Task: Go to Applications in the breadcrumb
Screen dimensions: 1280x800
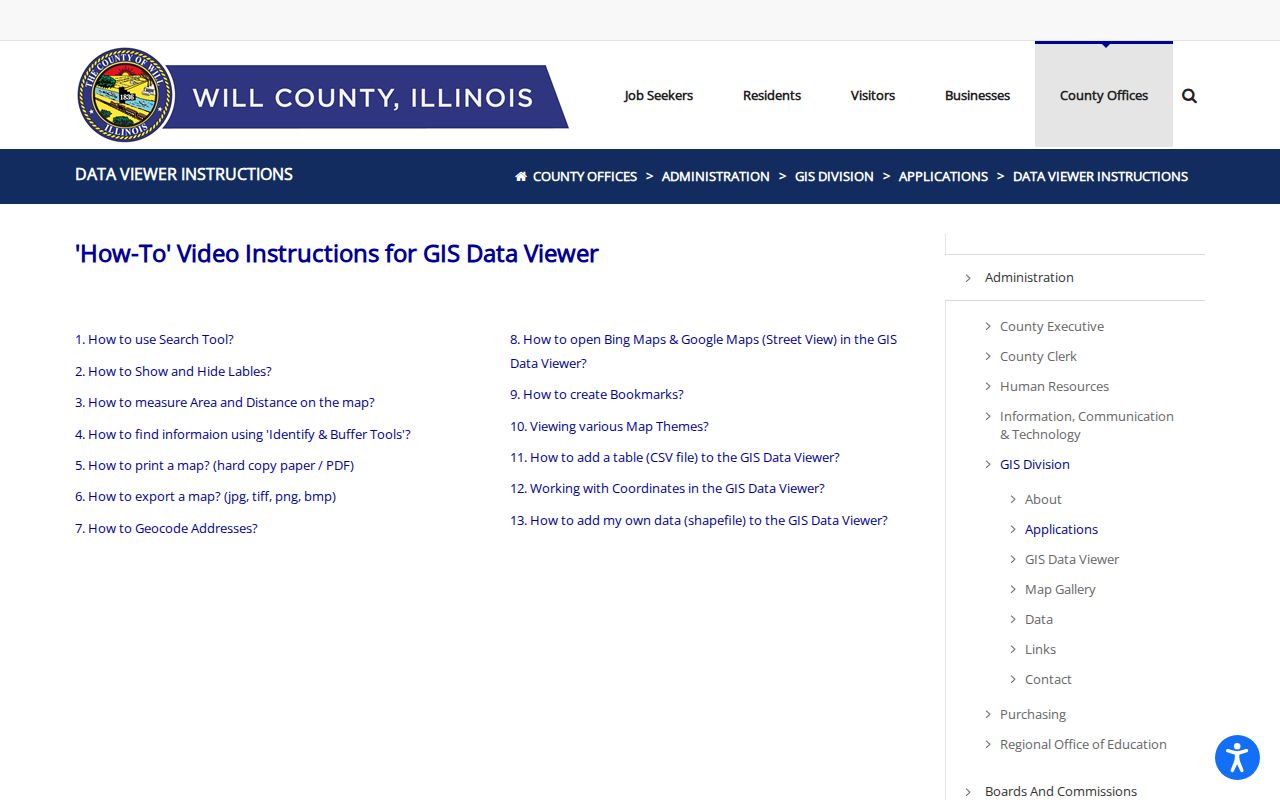Action: 943,176
